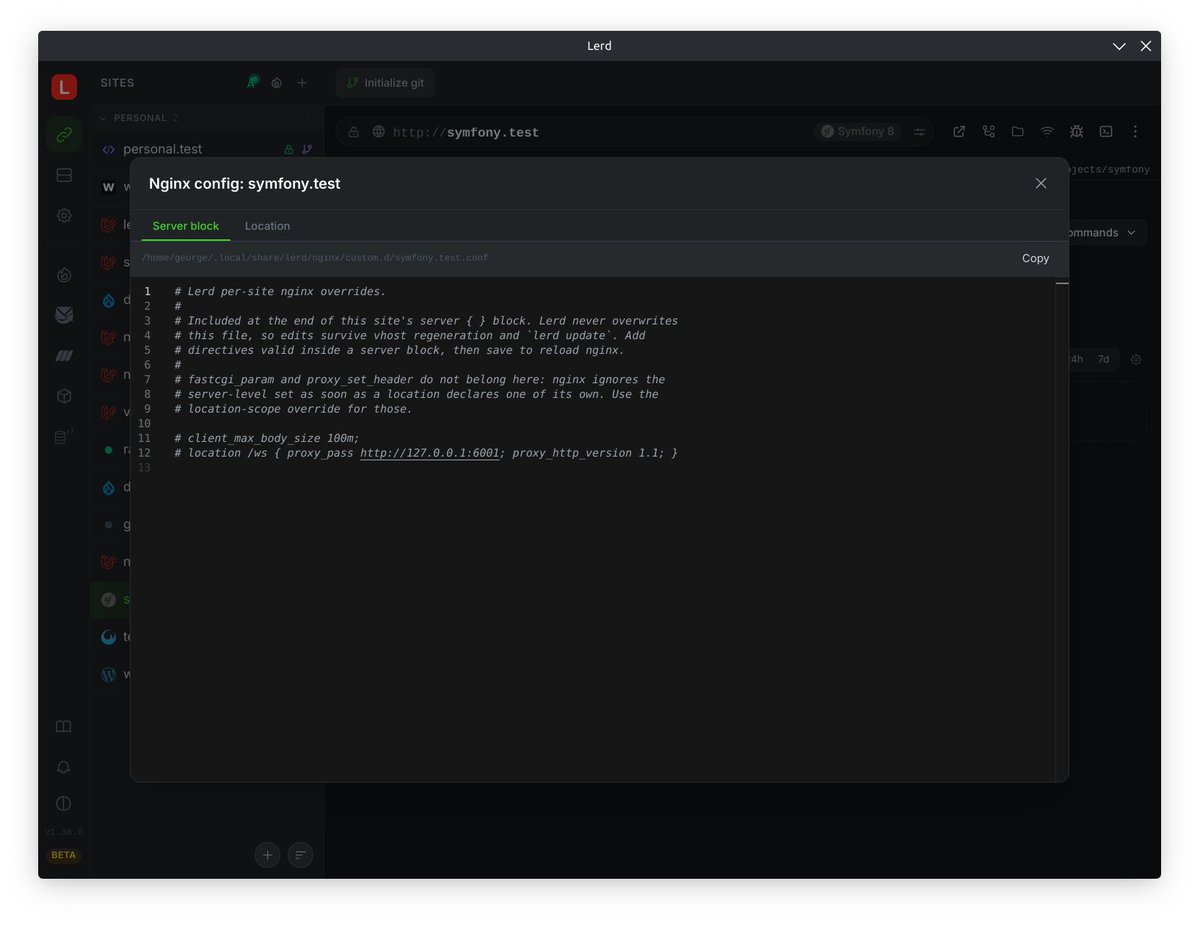The image size is (1200, 925).
Task: Click the flame icon in Sites header
Action: [x=277, y=83]
